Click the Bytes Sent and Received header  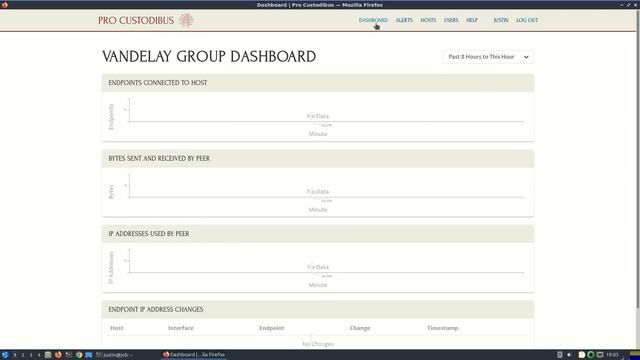tap(318, 158)
